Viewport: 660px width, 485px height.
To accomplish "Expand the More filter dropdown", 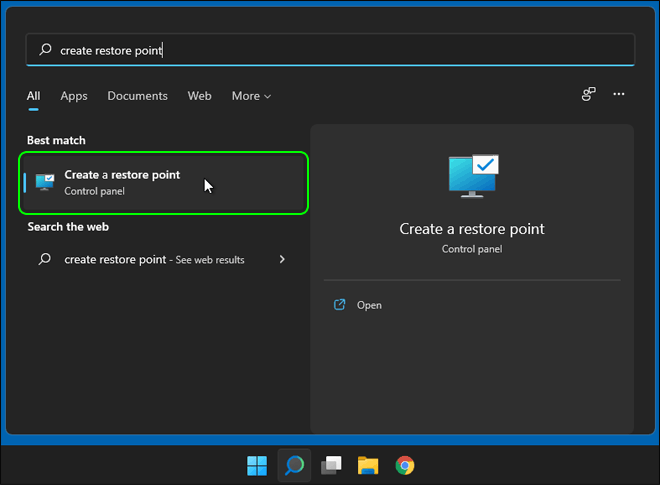I will [251, 96].
